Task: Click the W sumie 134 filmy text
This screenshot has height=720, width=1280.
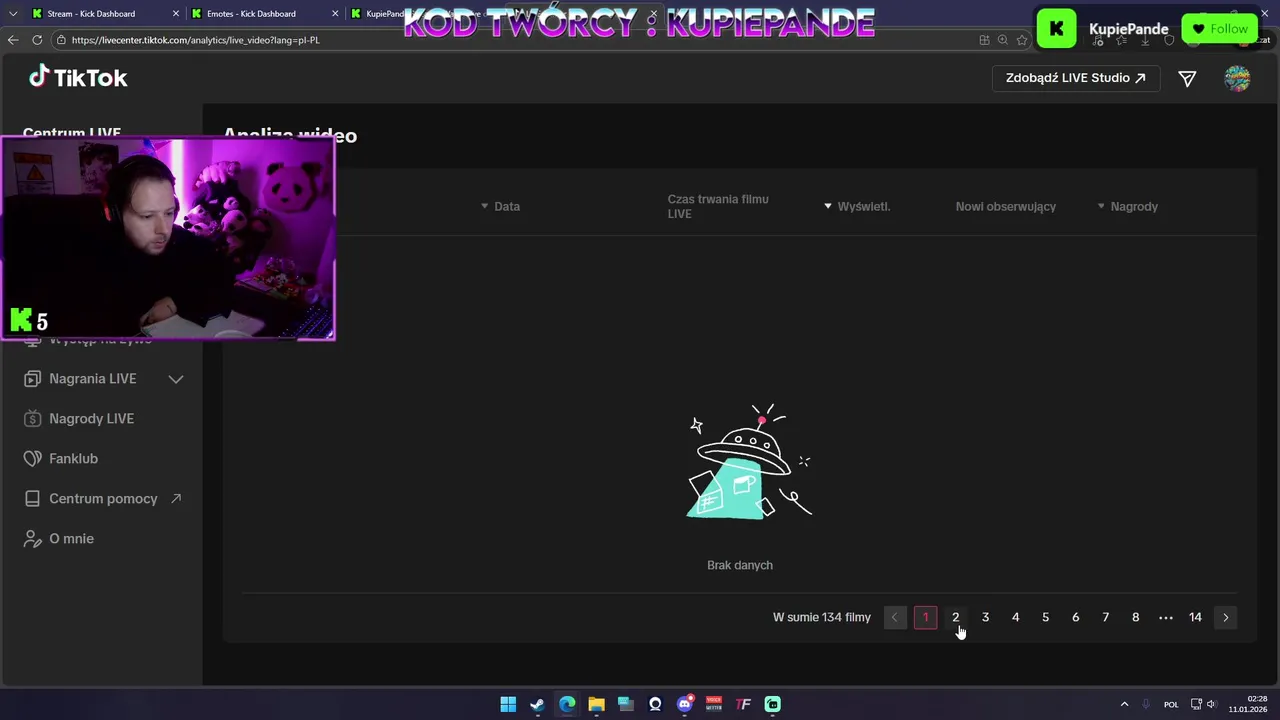Action: point(822,617)
